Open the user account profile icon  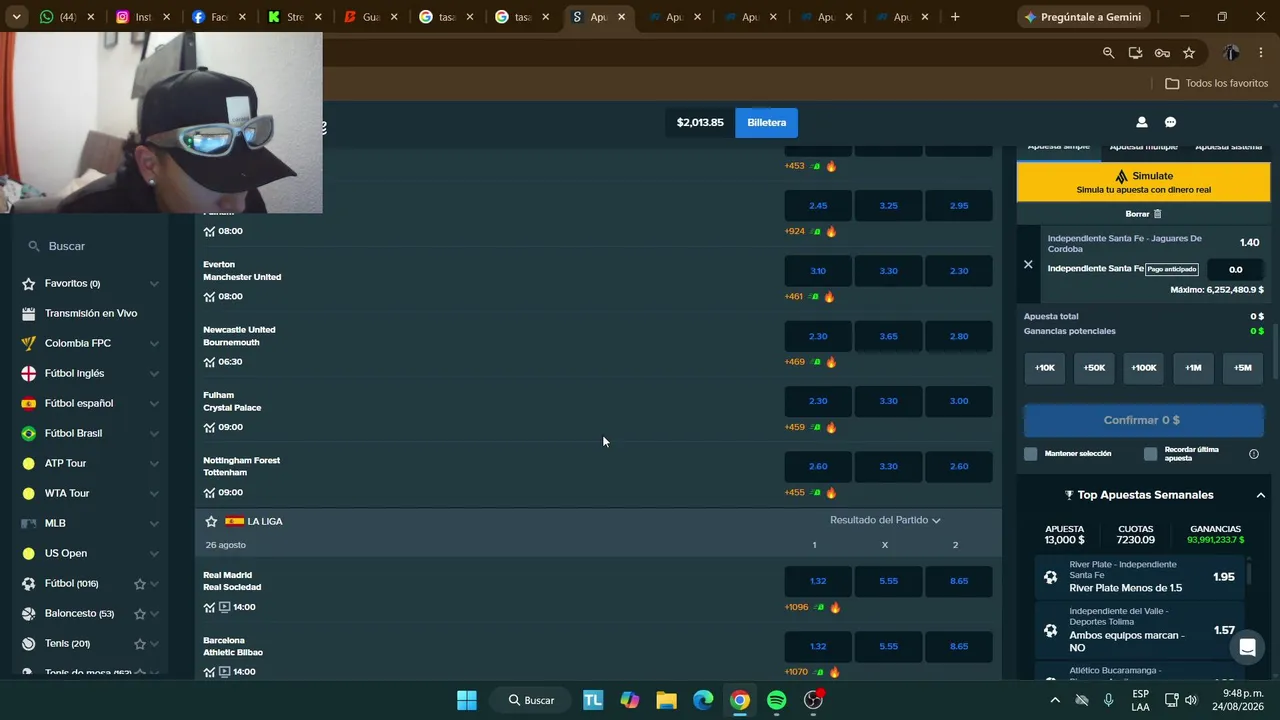pyautogui.click(x=1141, y=122)
